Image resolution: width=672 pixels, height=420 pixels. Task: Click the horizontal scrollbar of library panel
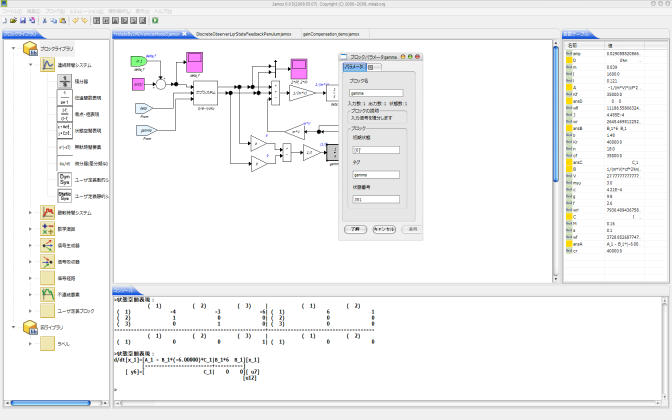coord(55,403)
